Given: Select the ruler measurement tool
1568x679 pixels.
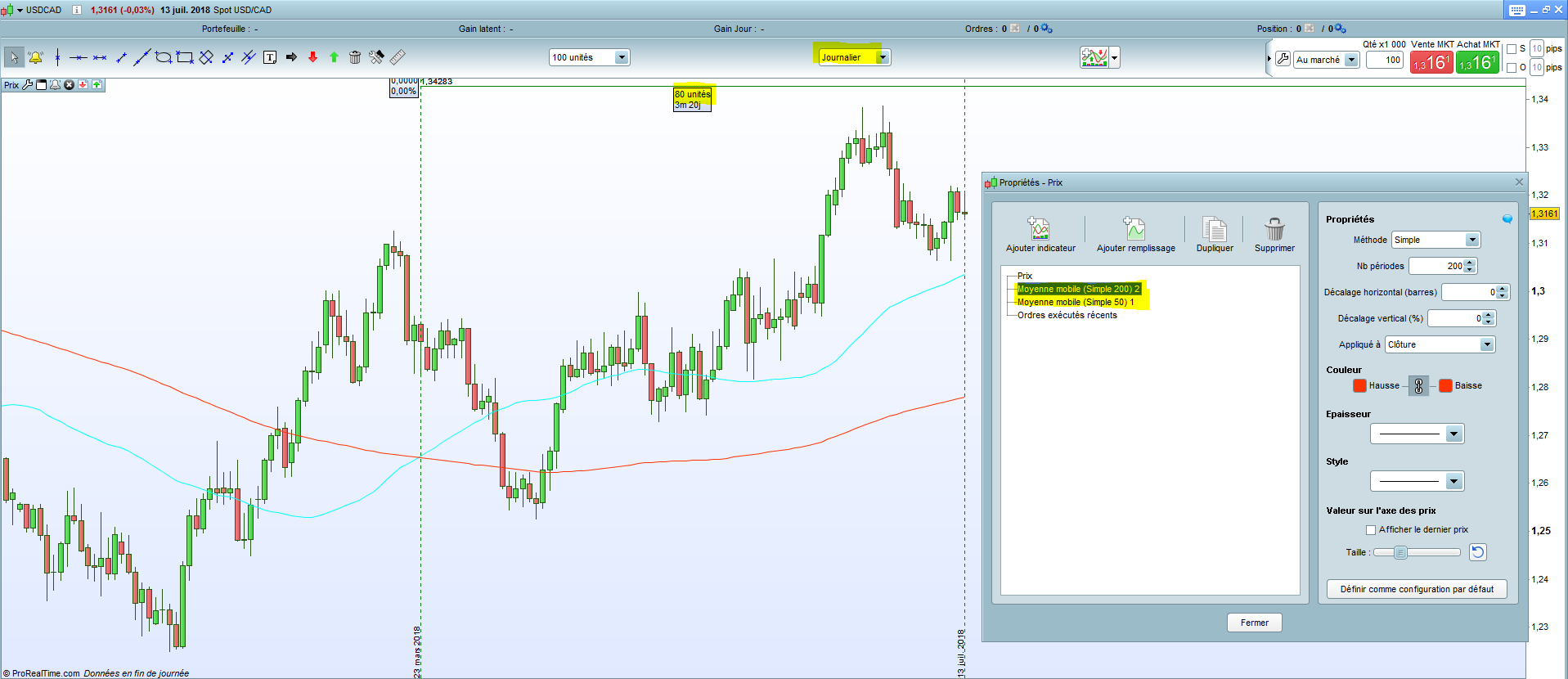Looking at the screenshot, I should coord(398,57).
